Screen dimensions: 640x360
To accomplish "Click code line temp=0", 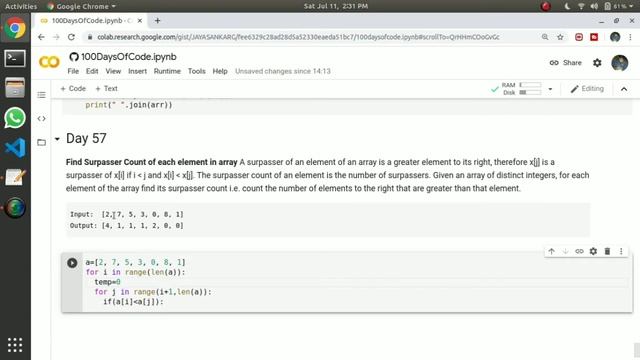I will [x=107, y=282].
